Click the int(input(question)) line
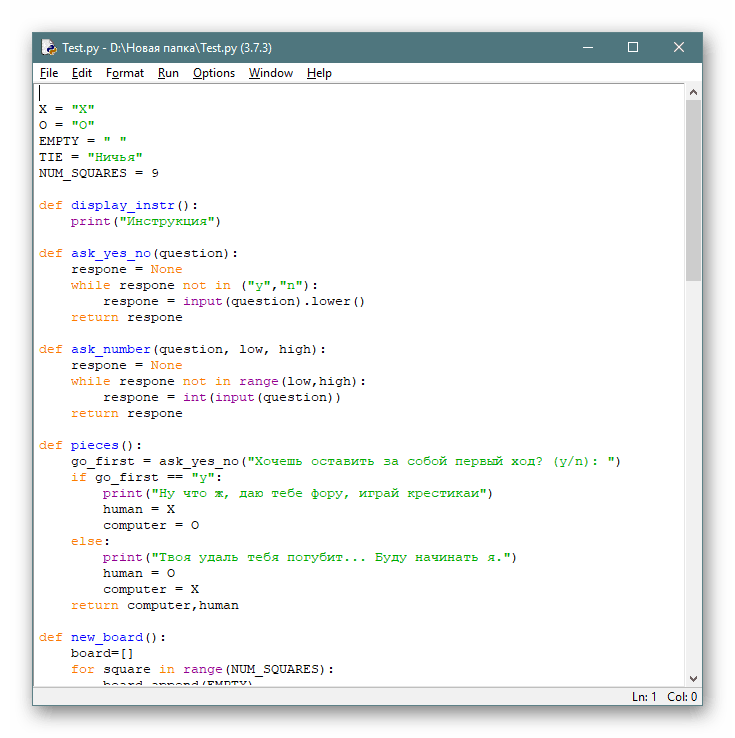The width and height of the screenshot is (735, 738). 222,397
